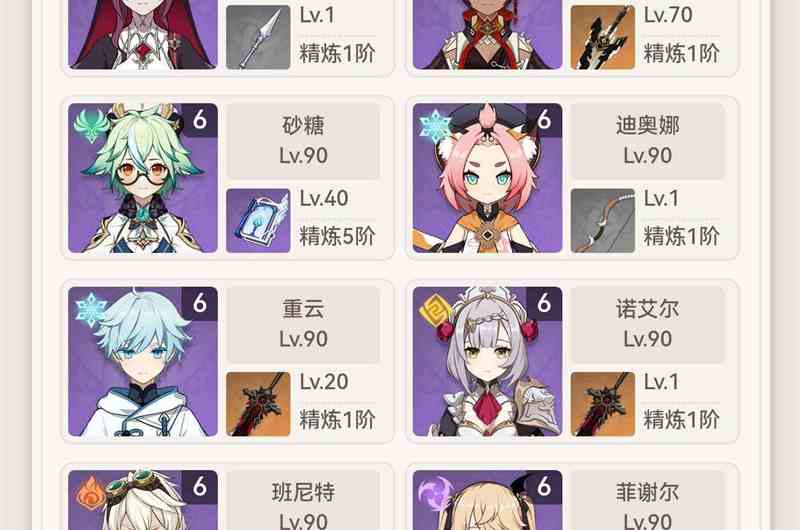Click Diona's Cryo snowflake element icon
Viewport: 800px width, 530px height.
click(435, 125)
